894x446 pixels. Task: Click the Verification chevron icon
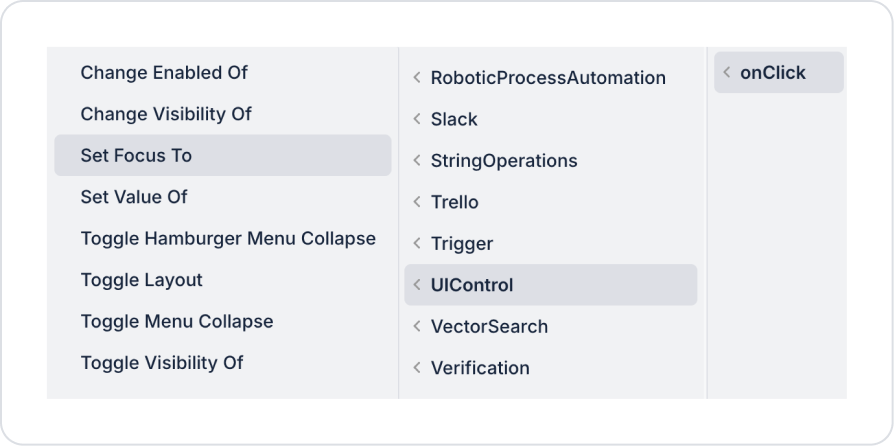tap(417, 368)
